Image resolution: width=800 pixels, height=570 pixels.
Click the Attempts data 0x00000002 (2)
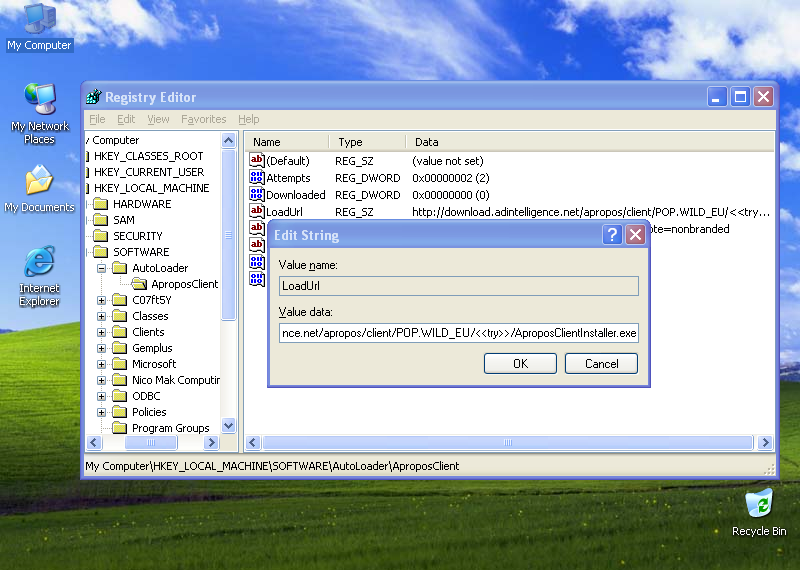coord(451,178)
